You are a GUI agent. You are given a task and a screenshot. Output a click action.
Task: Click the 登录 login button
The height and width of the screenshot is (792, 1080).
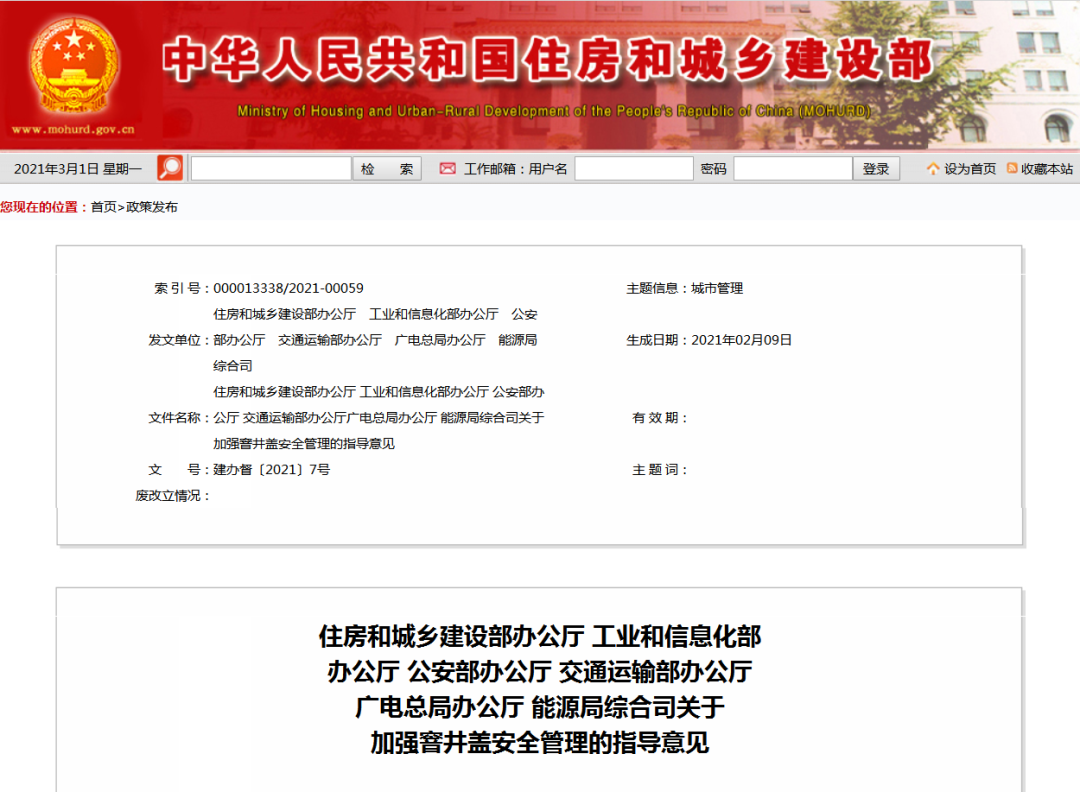coord(876,169)
